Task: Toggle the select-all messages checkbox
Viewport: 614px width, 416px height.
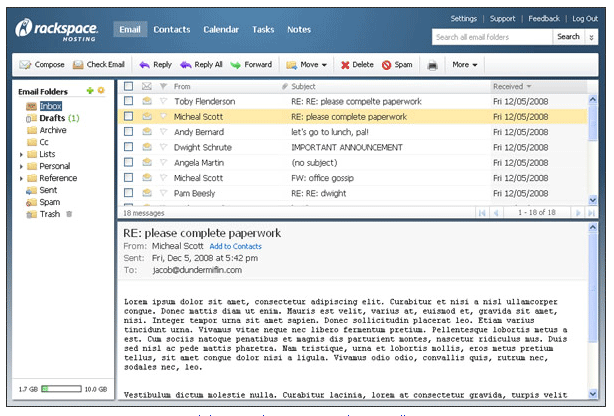Action: click(x=128, y=86)
